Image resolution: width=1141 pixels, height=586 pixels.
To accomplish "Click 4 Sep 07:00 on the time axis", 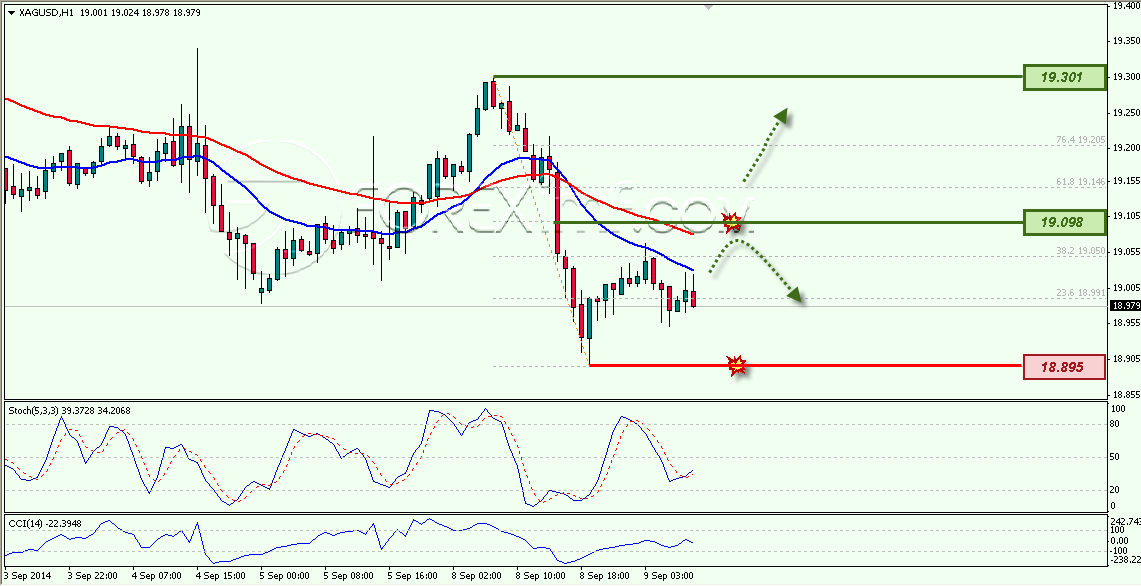I will [x=158, y=576].
